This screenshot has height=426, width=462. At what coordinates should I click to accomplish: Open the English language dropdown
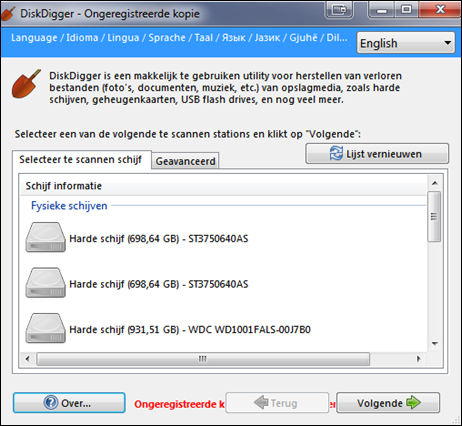click(x=406, y=43)
